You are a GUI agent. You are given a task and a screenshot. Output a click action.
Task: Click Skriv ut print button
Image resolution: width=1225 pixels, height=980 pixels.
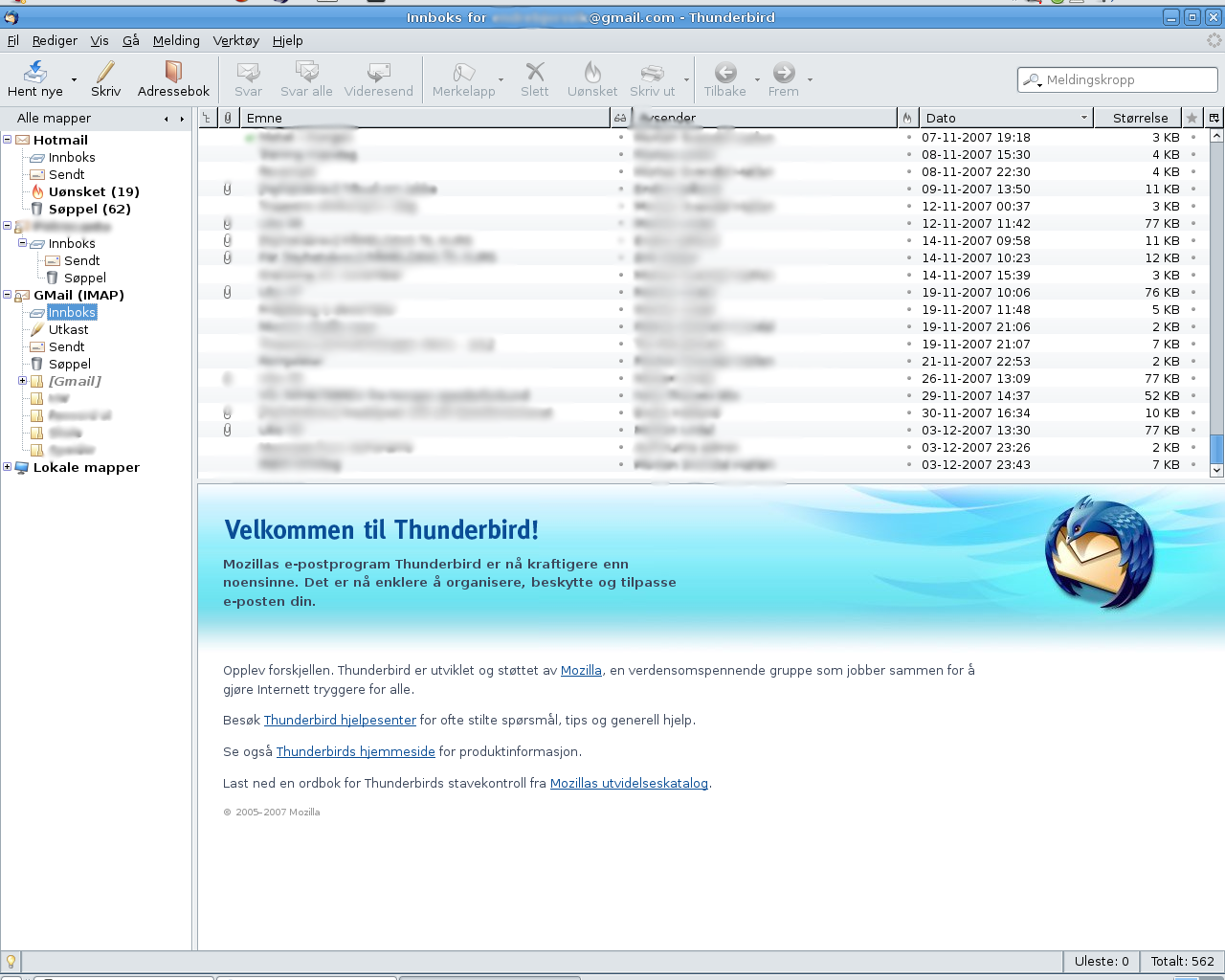point(652,79)
